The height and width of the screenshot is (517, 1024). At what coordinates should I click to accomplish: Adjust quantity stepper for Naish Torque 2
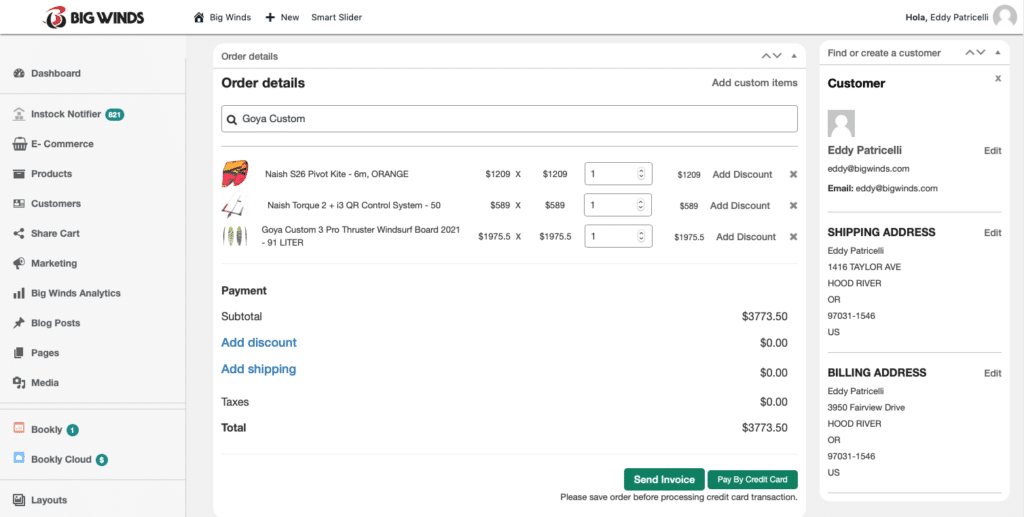[x=641, y=206]
